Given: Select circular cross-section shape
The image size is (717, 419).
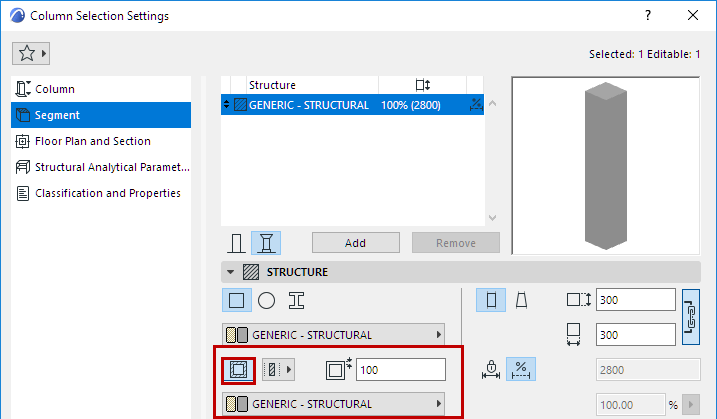Looking at the screenshot, I should click(x=267, y=301).
